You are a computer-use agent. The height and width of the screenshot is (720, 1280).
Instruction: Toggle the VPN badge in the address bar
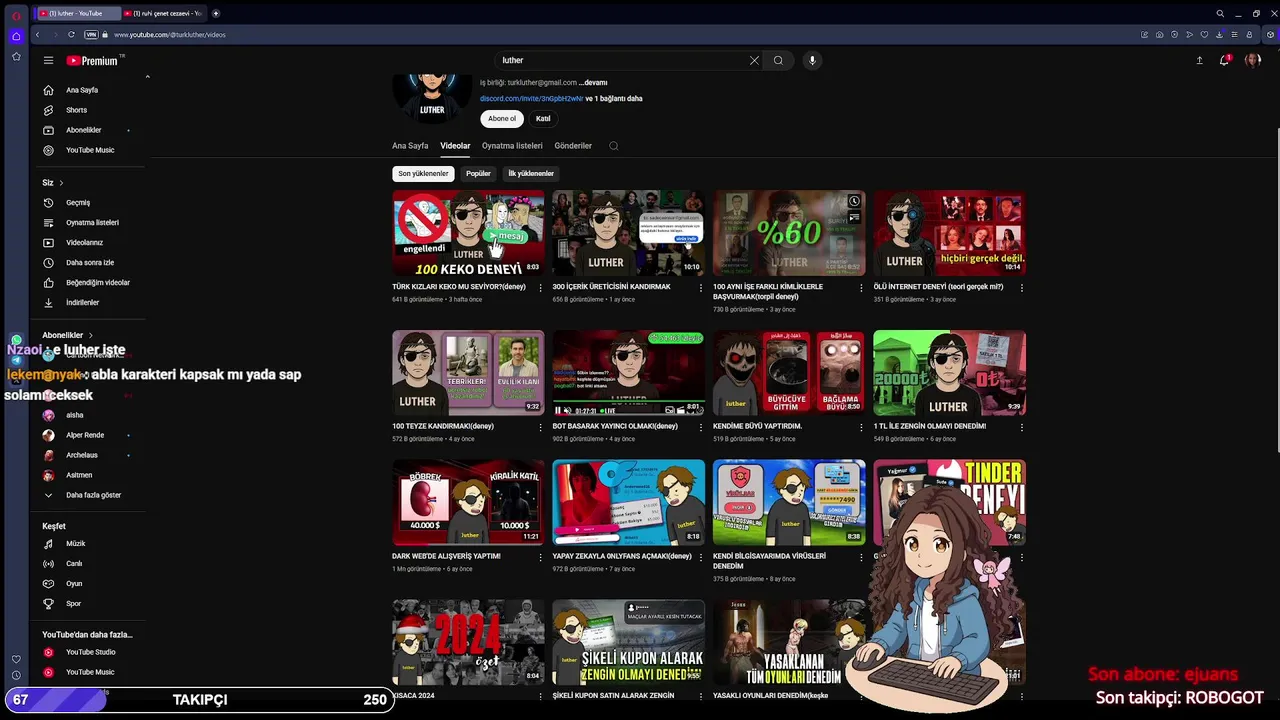point(91,35)
